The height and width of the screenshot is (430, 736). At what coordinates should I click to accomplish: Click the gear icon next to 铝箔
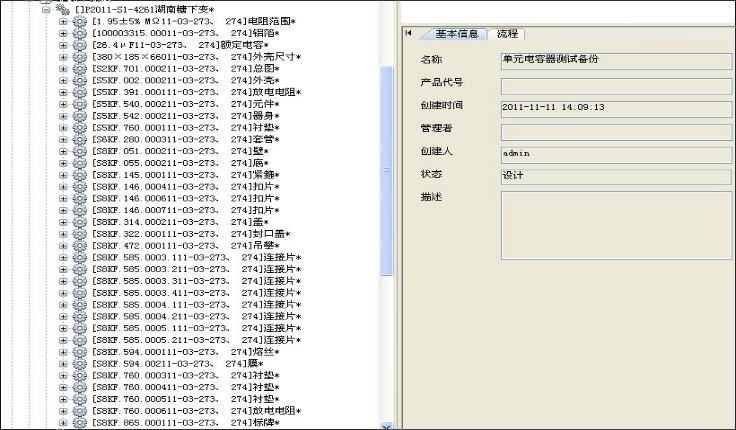pyautogui.click(x=80, y=33)
